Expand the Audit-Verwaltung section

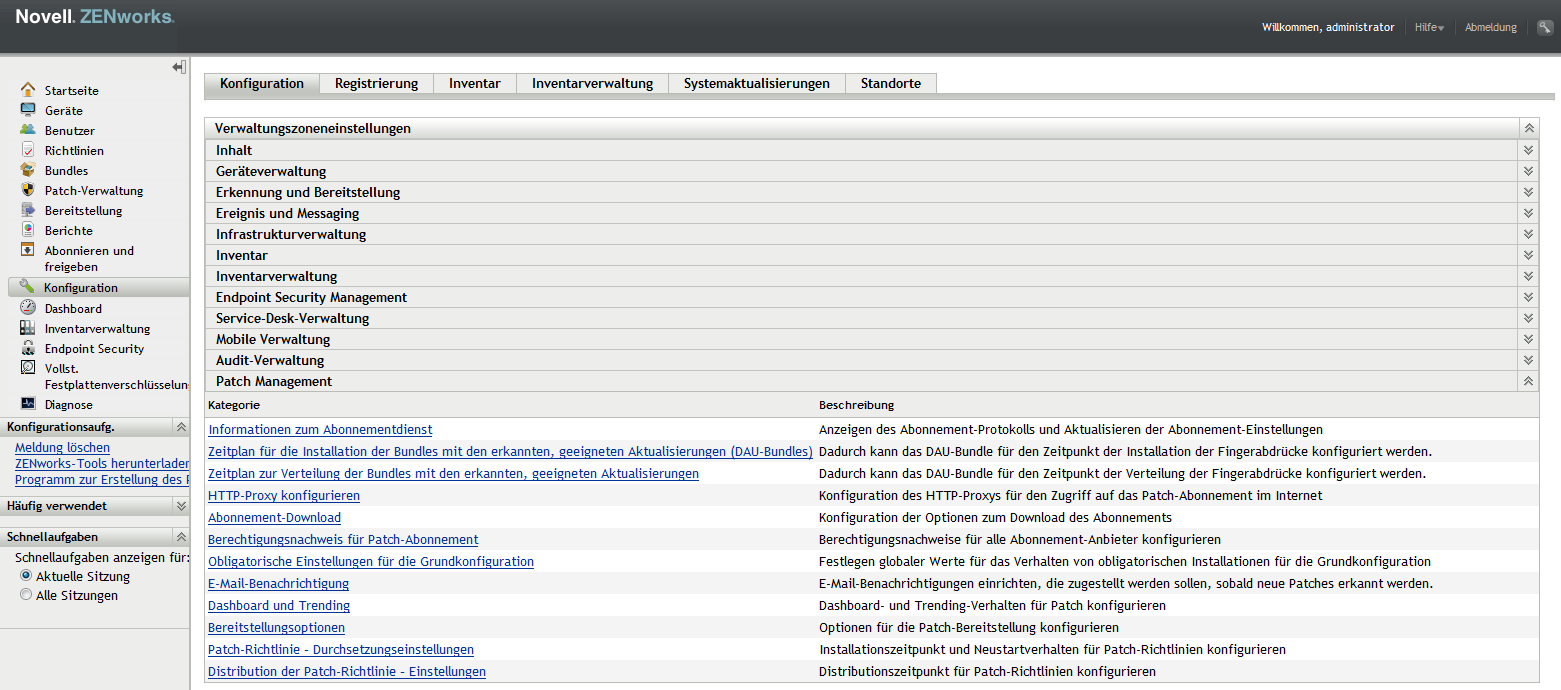pos(1528,360)
